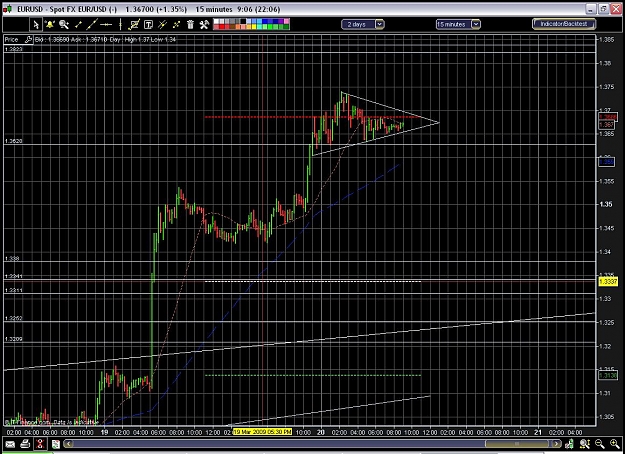Open the 15 minutes timeframe dropdown arrow
Screen dimensions: 625x454
[476, 24]
